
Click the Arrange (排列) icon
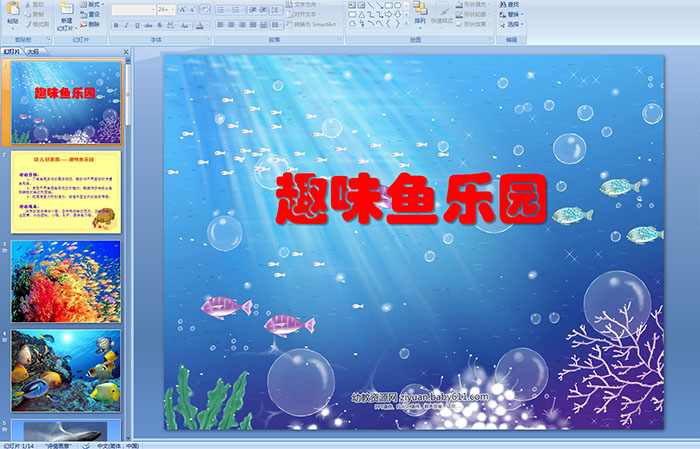pos(420,8)
